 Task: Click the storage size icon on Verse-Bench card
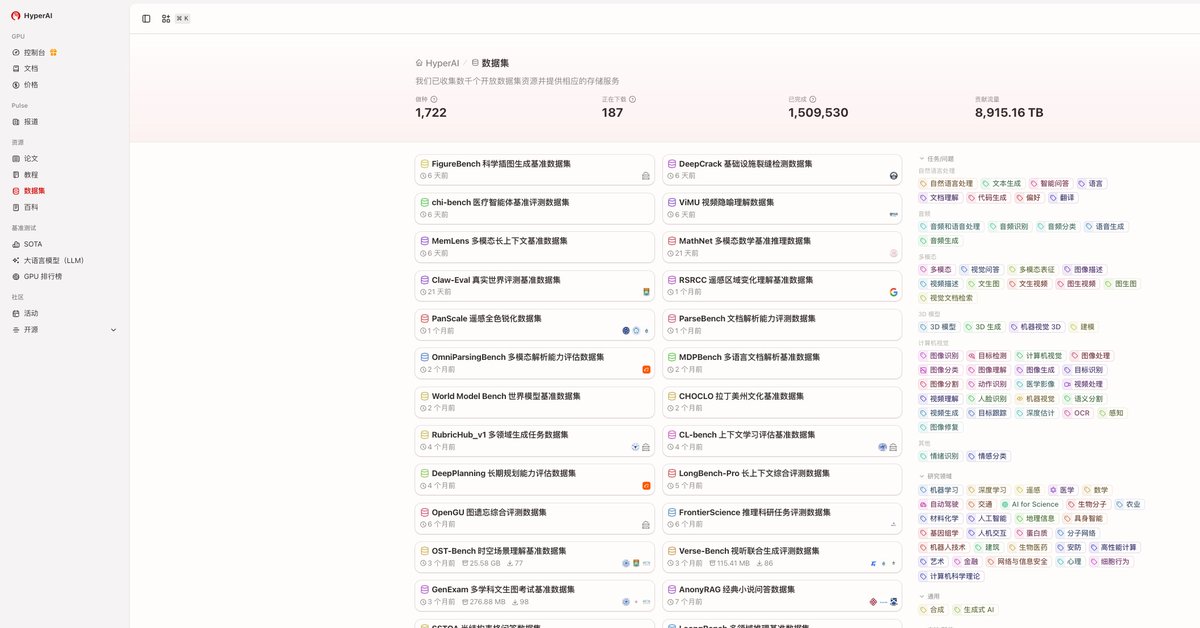tap(712, 563)
